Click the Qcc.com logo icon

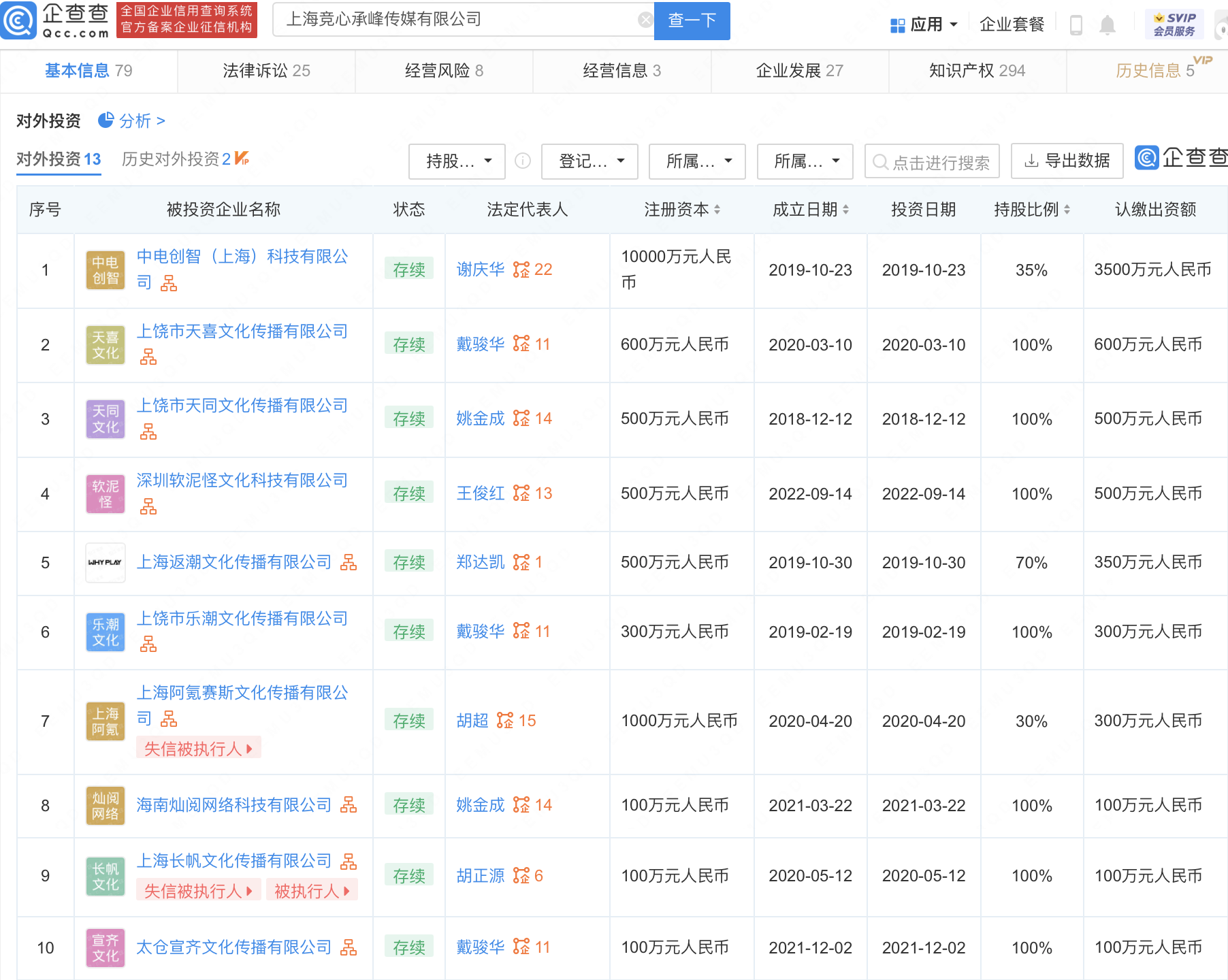(18, 20)
